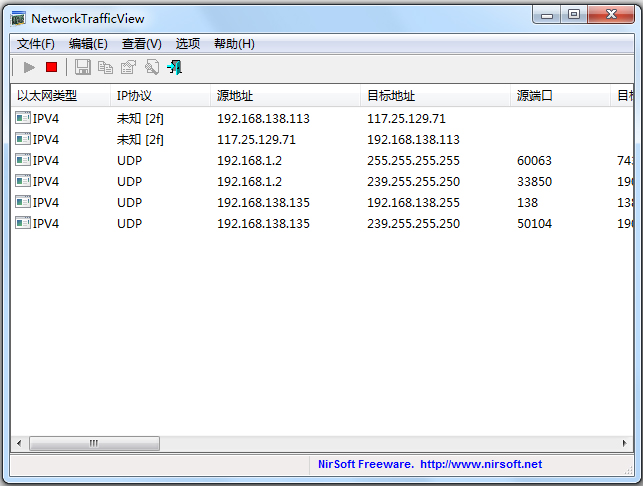This screenshot has height=486, width=643.
Task: Click row icon for port 33850 entry
Action: pos(23,181)
